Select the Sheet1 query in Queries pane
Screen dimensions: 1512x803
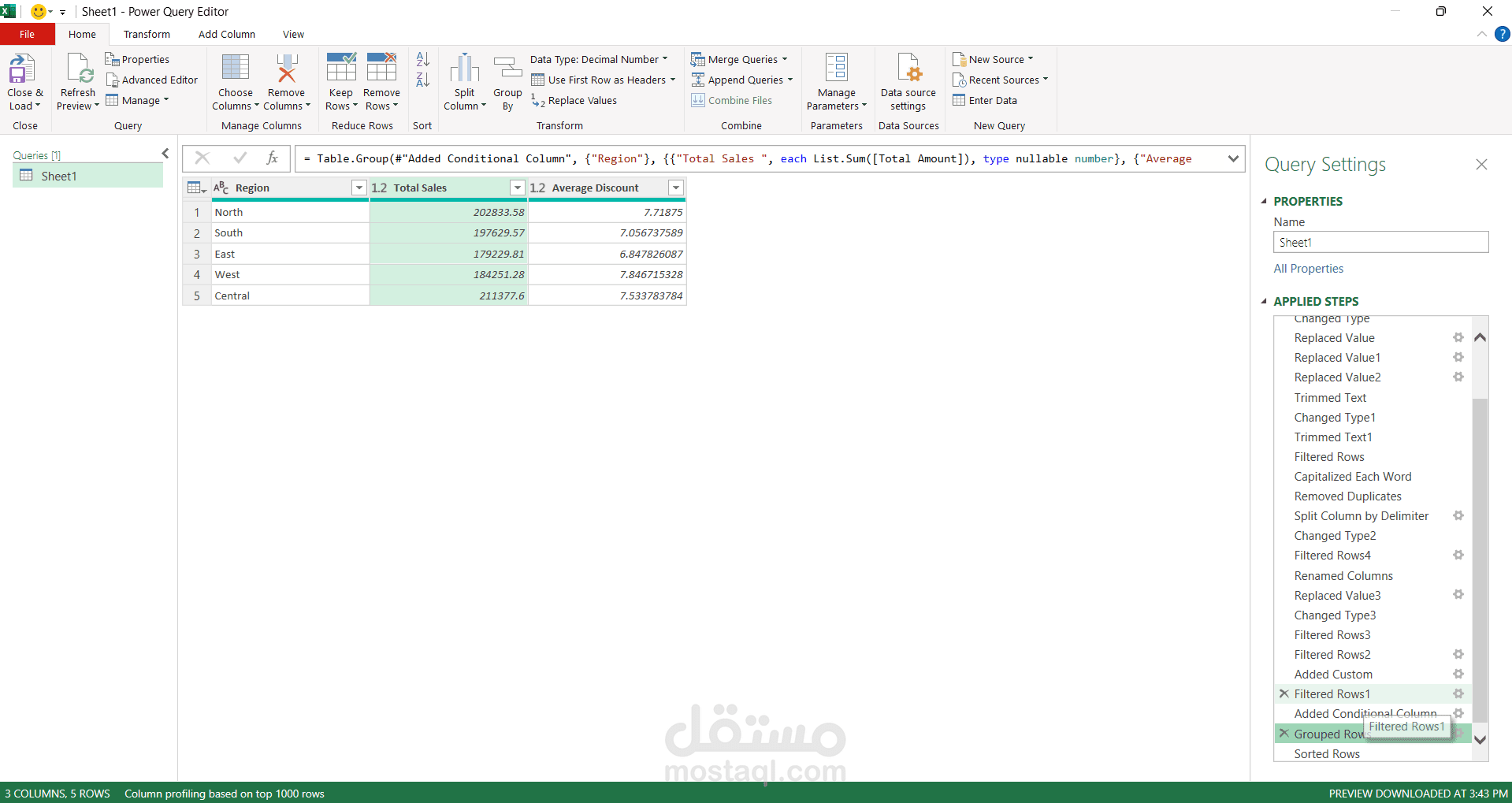[x=87, y=176]
